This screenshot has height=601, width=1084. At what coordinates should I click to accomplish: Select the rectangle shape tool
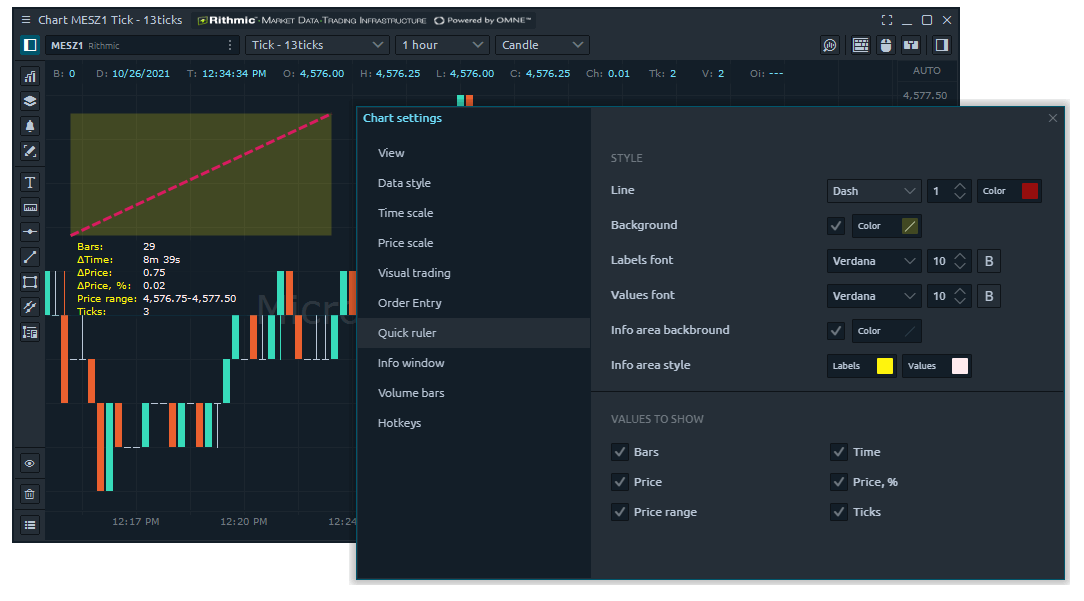point(30,282)
